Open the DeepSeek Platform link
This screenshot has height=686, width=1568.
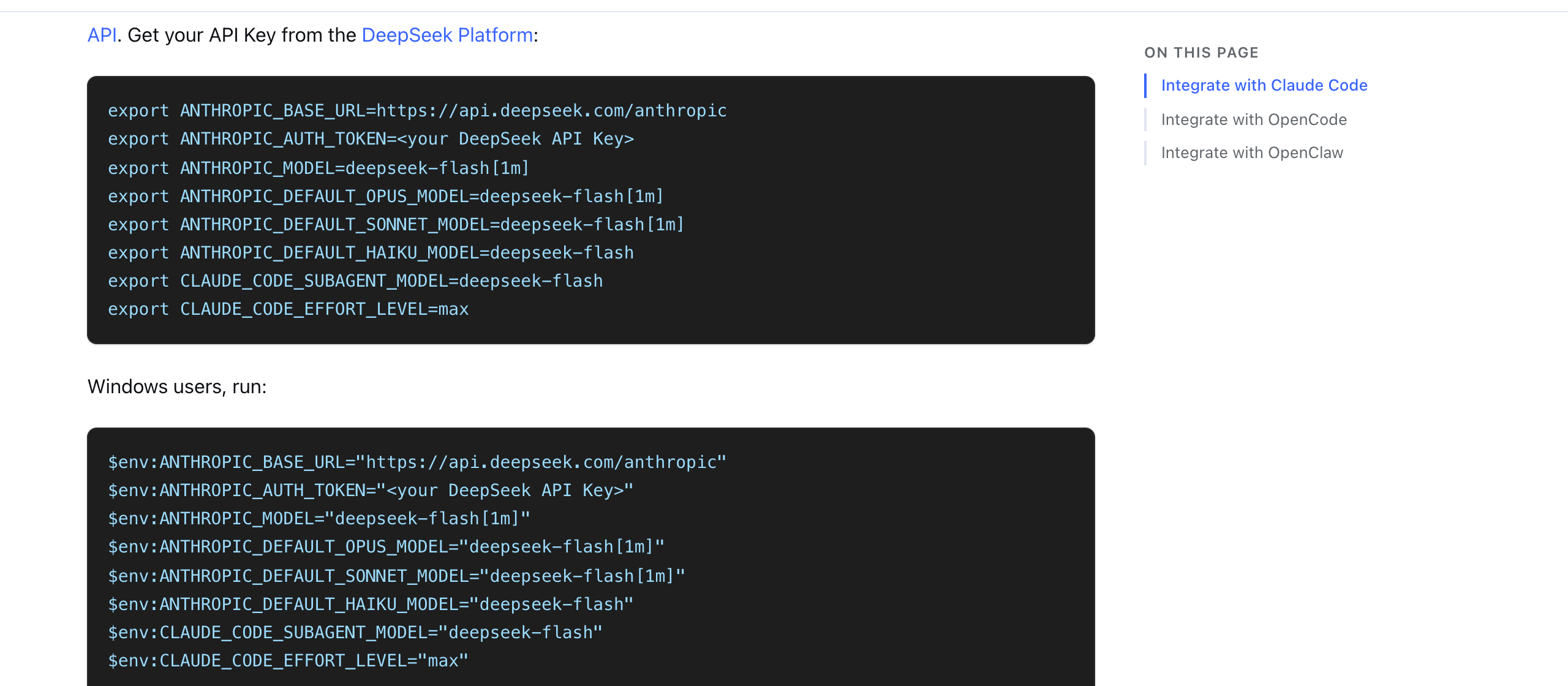pyautogui.click(x=447, y=35)
